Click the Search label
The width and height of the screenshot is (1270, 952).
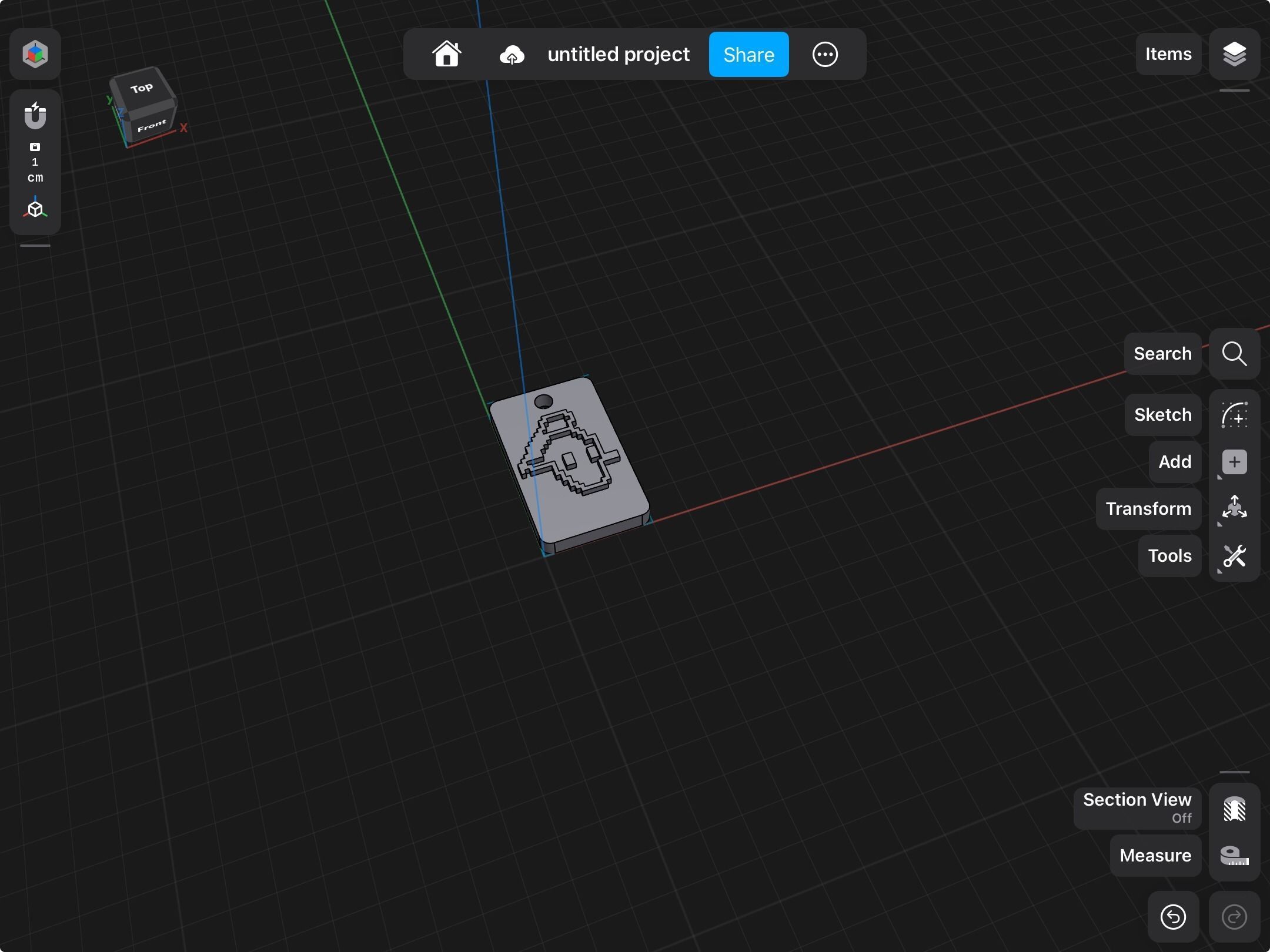[1162, 354]
